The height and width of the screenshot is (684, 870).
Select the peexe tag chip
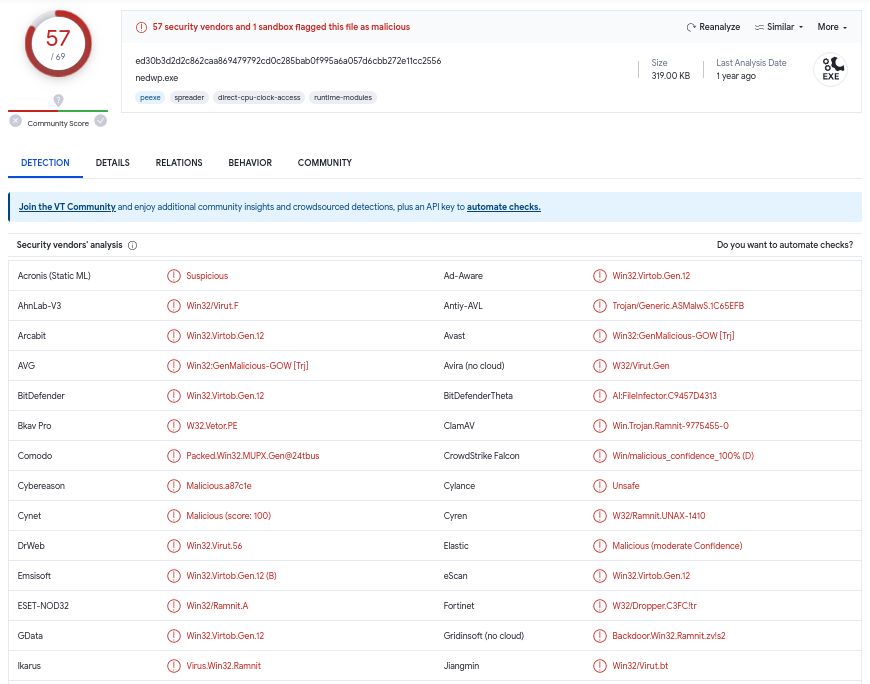click(149, 97)
